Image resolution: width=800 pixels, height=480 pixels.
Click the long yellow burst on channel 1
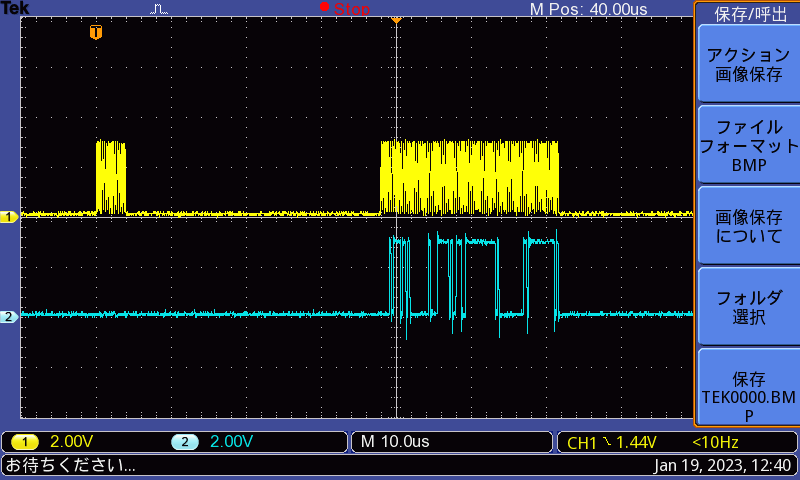click(469, 177)
